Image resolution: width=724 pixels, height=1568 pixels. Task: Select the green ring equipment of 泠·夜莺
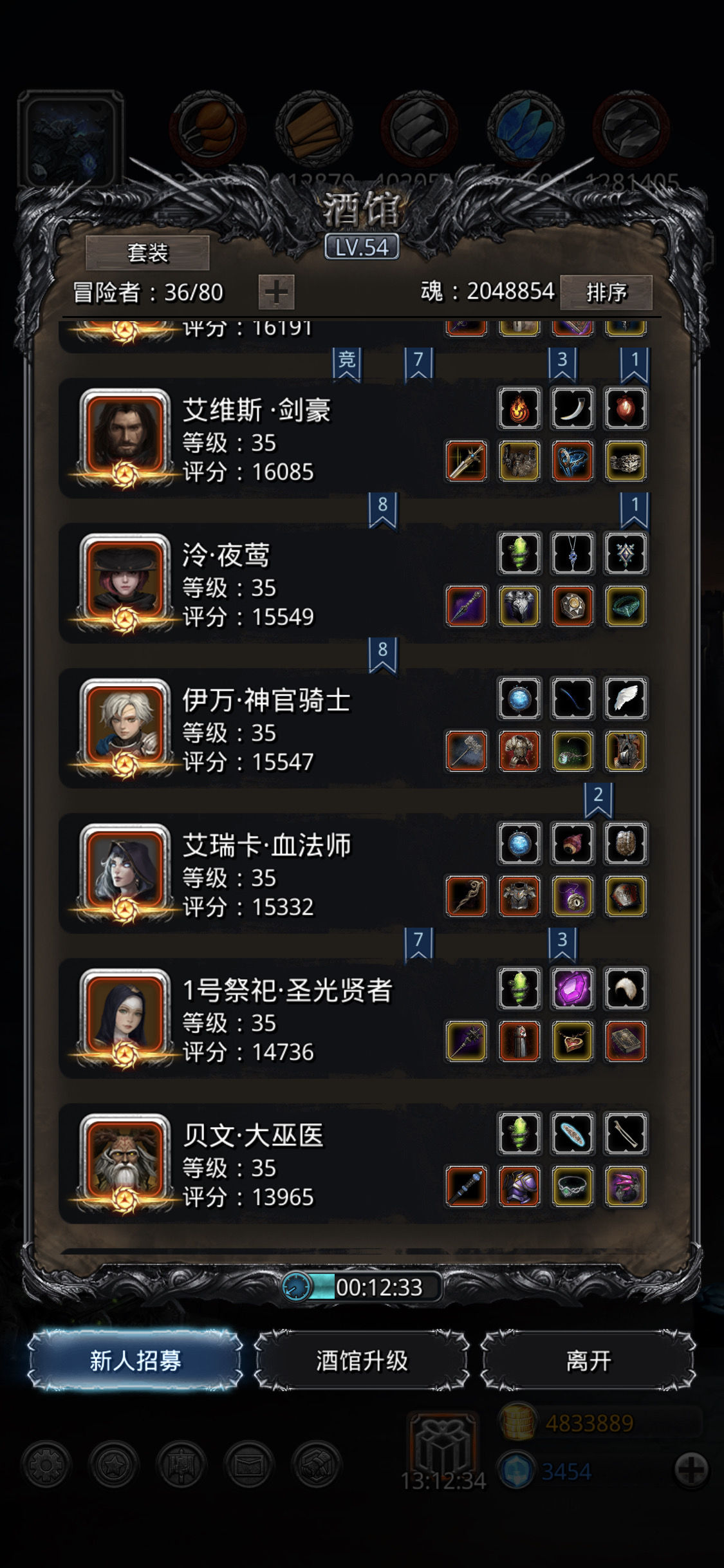(x=625, y=606)
